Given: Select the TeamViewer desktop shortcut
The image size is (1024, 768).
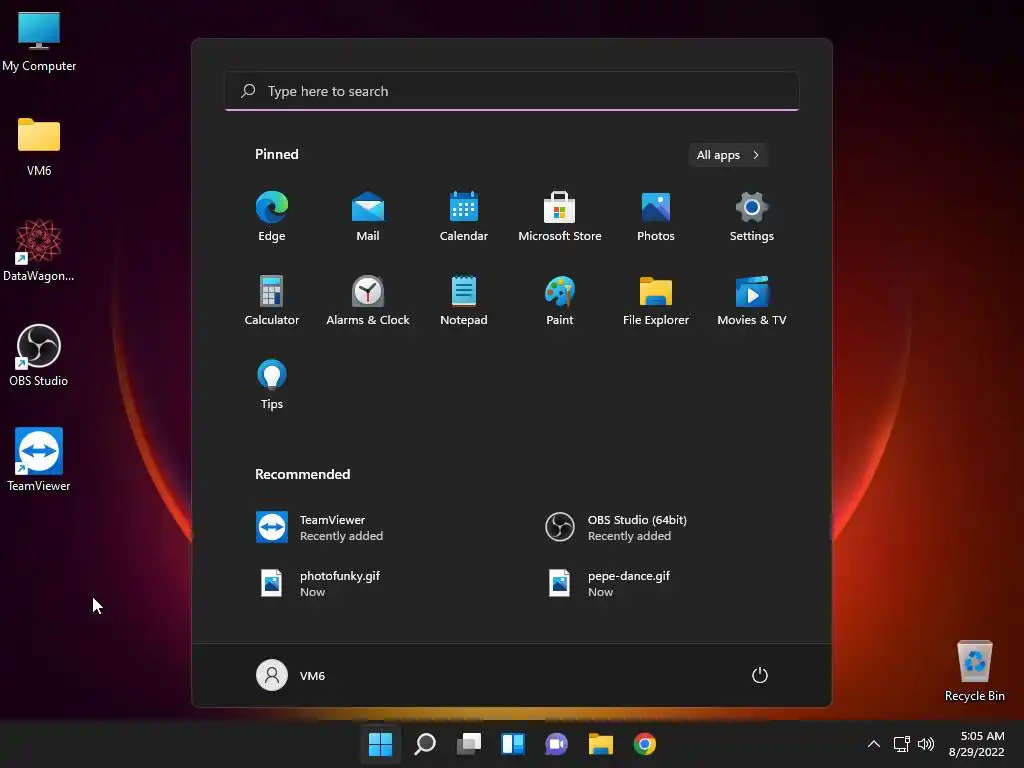Looking at the screenshot, I should tap(39, 460).
